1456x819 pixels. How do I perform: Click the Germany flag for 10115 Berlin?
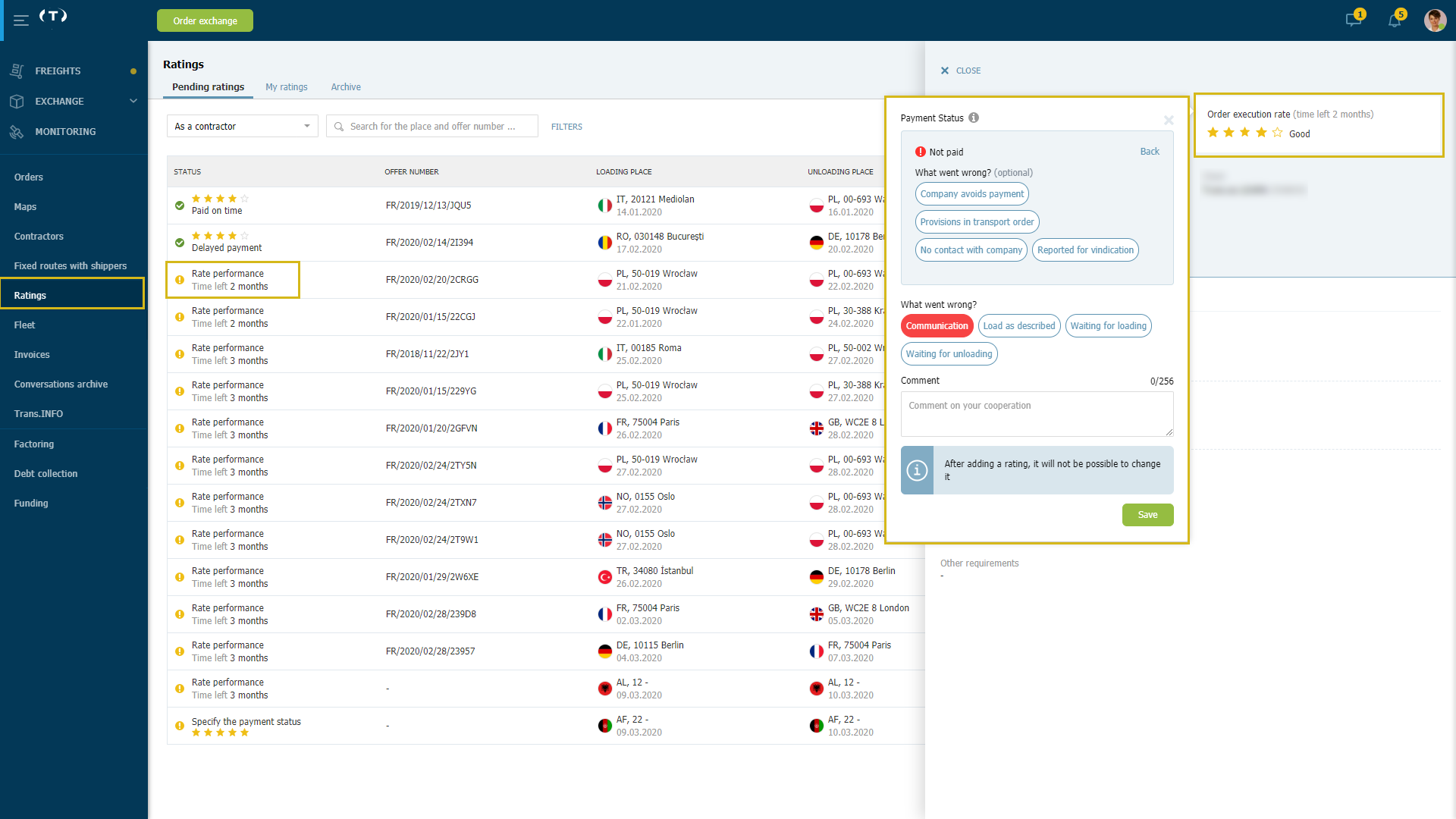tap(604, 651)
